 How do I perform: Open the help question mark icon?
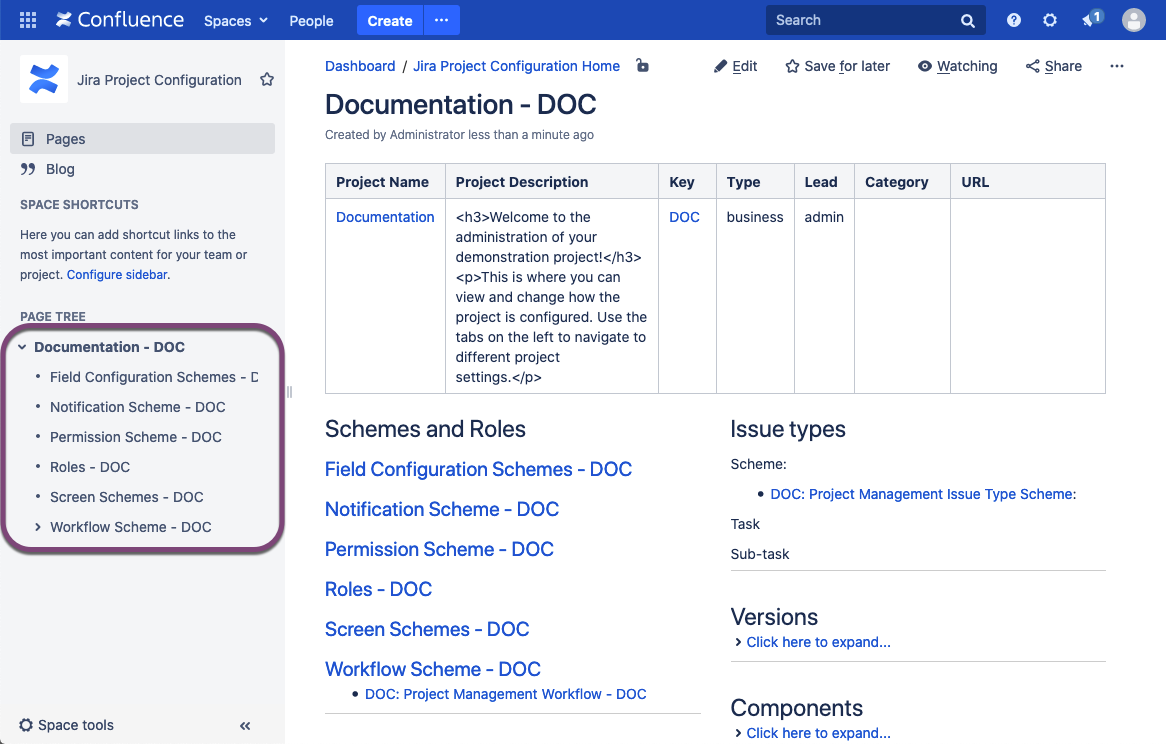click(1014, 20)
